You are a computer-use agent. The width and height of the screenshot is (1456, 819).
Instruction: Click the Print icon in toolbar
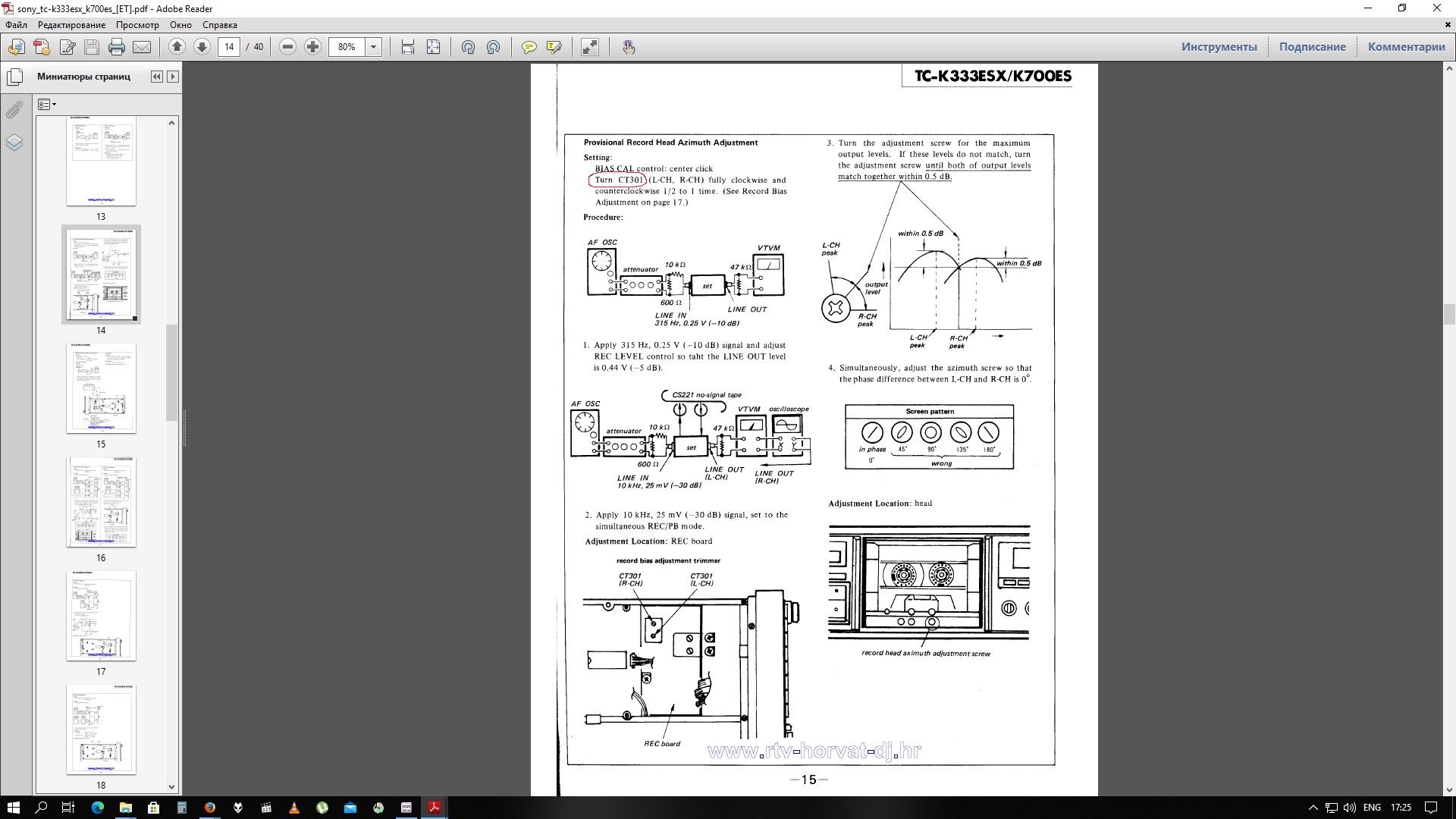tap(117, 47)
